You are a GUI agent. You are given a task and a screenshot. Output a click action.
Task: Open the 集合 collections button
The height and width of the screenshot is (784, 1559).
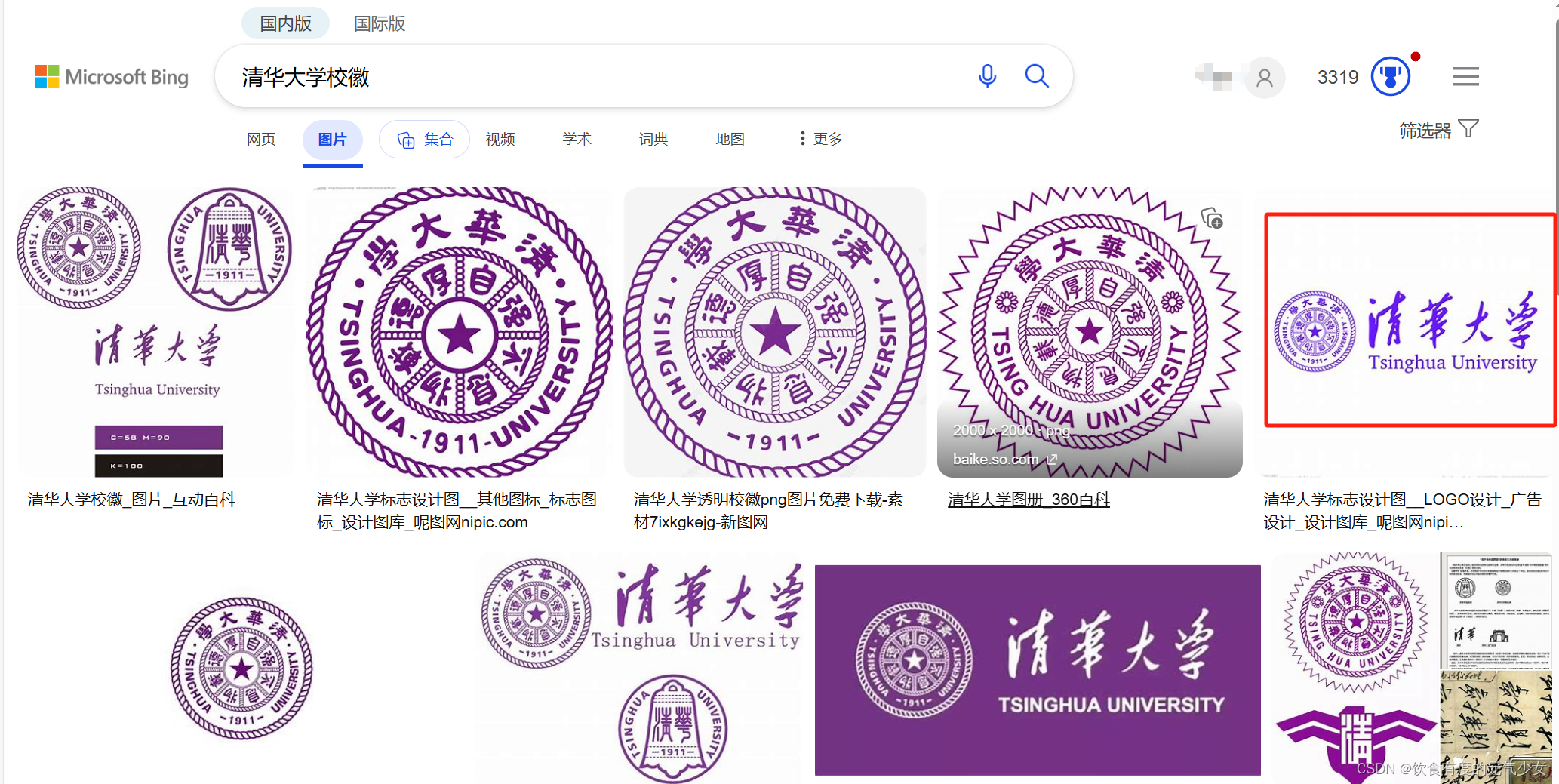click(425, 139)
